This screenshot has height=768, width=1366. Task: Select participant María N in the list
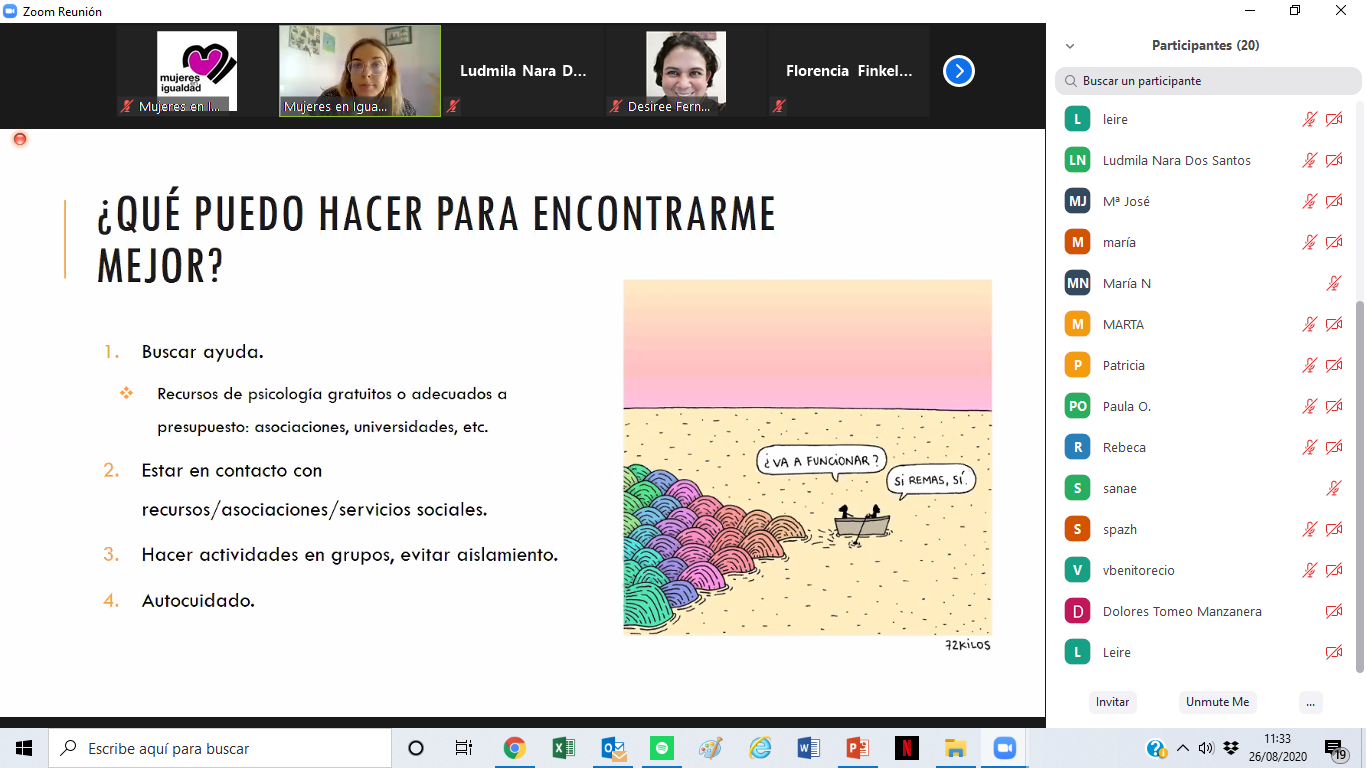[x=1204, y=283]
